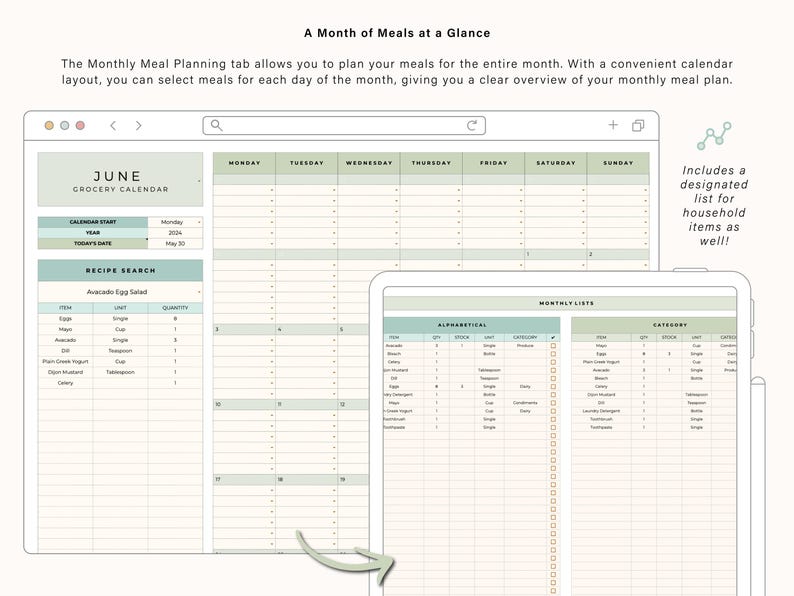The width and height of the screenshot is (794, 596).
Task: Click the browser forward arrow
Action: (139, 126)
